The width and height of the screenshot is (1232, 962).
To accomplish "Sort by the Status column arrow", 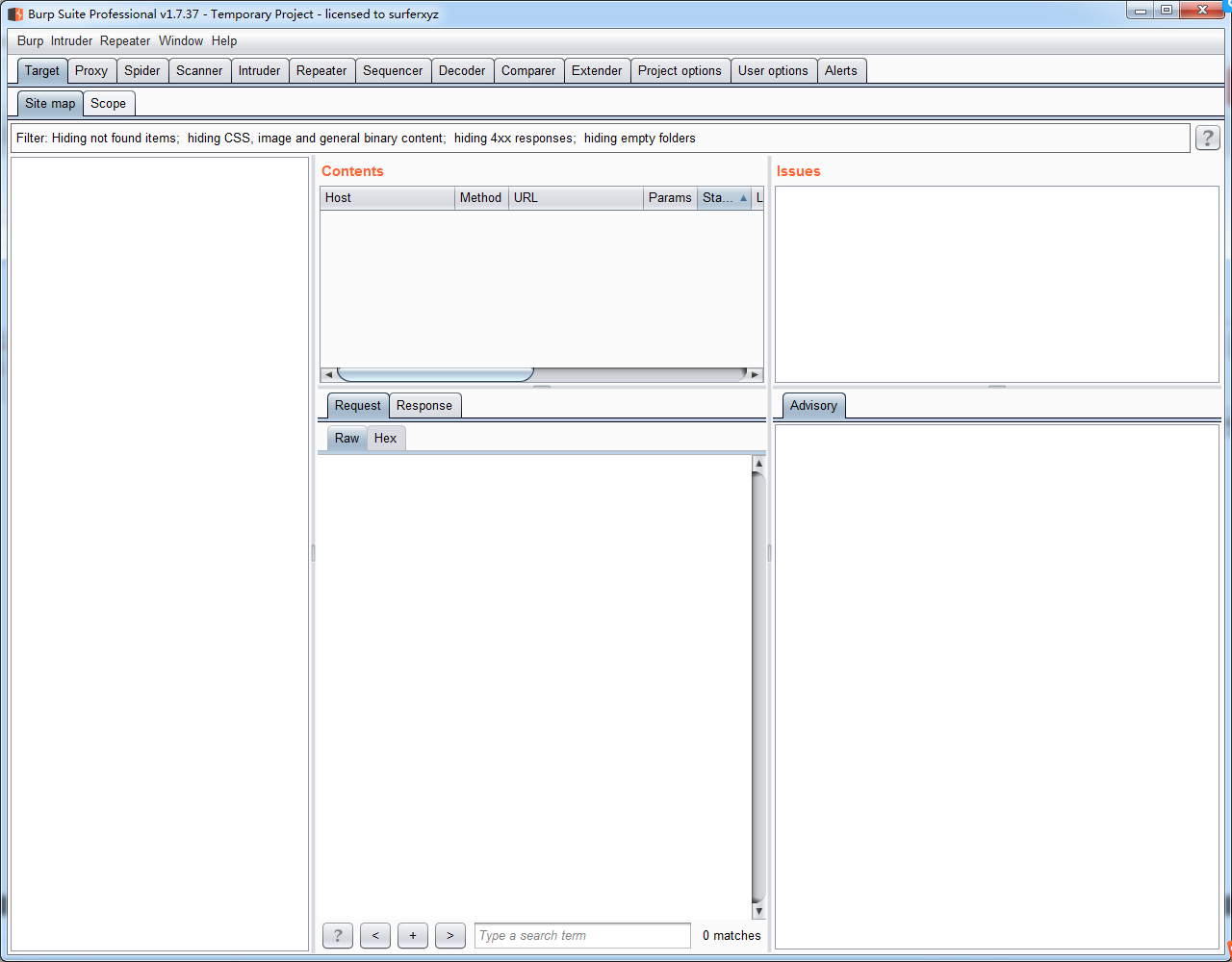I will pos(743,198).
